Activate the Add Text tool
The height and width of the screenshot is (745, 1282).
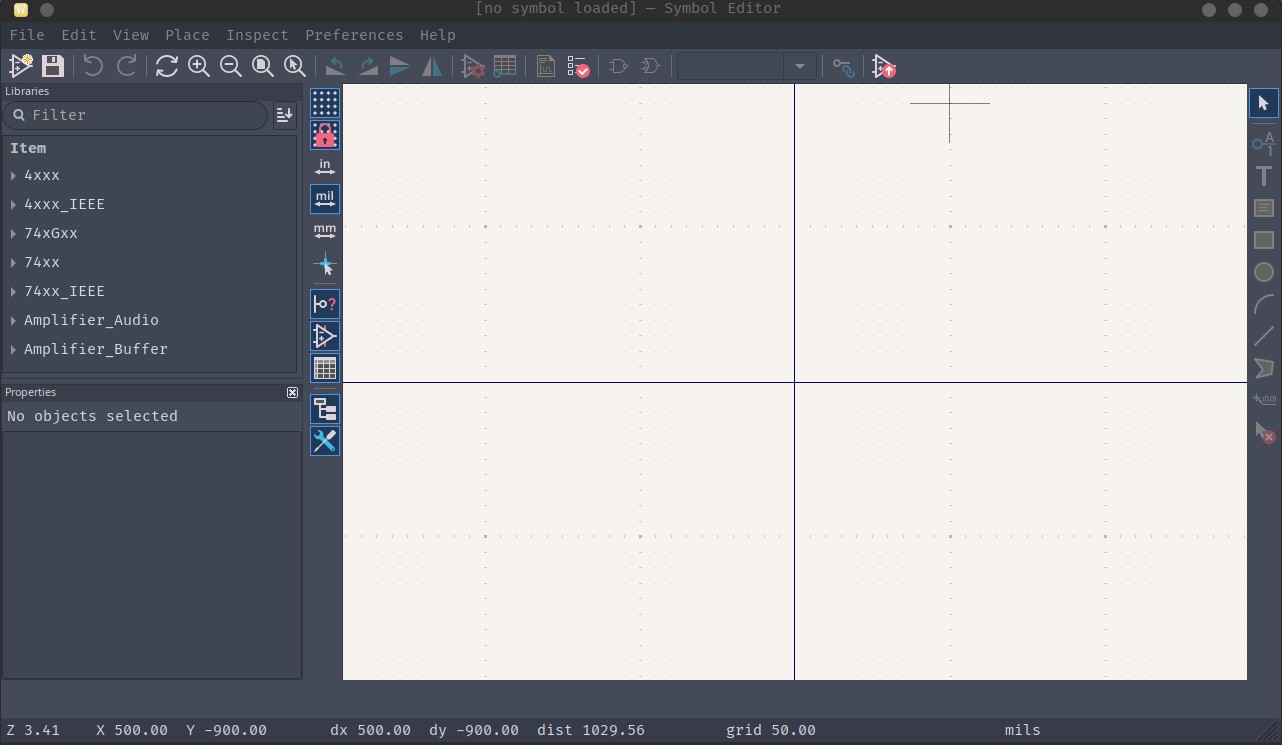[x=1263, y=175]
